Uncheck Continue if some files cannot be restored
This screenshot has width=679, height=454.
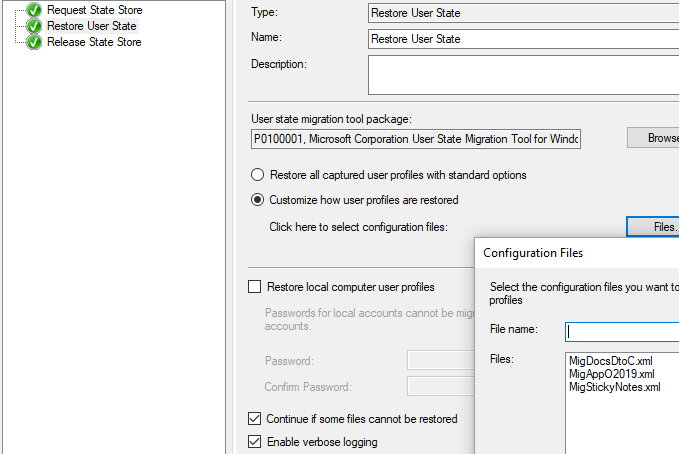click(x=254, y=419)
